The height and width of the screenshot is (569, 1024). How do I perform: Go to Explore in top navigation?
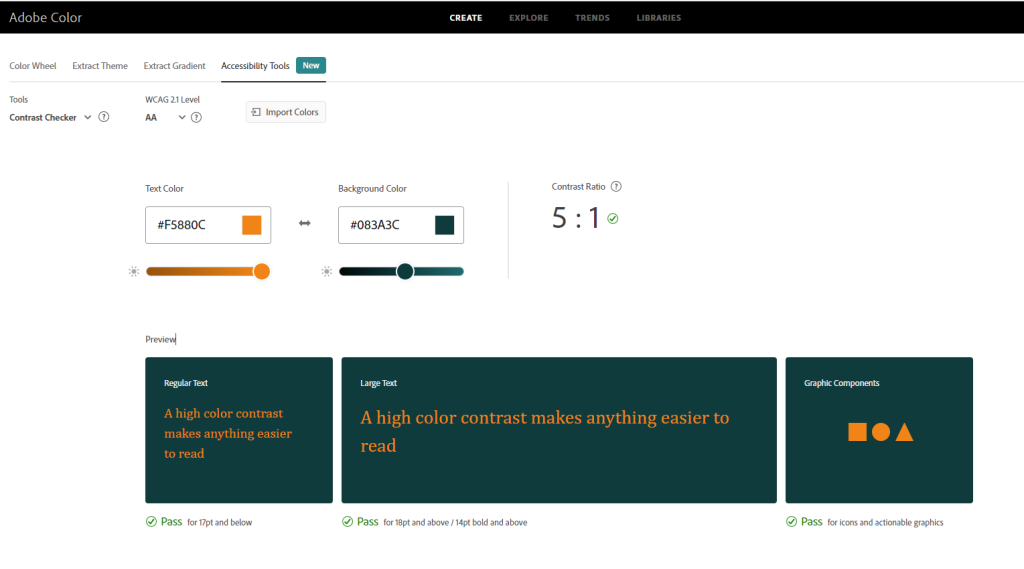coord(528,18)
